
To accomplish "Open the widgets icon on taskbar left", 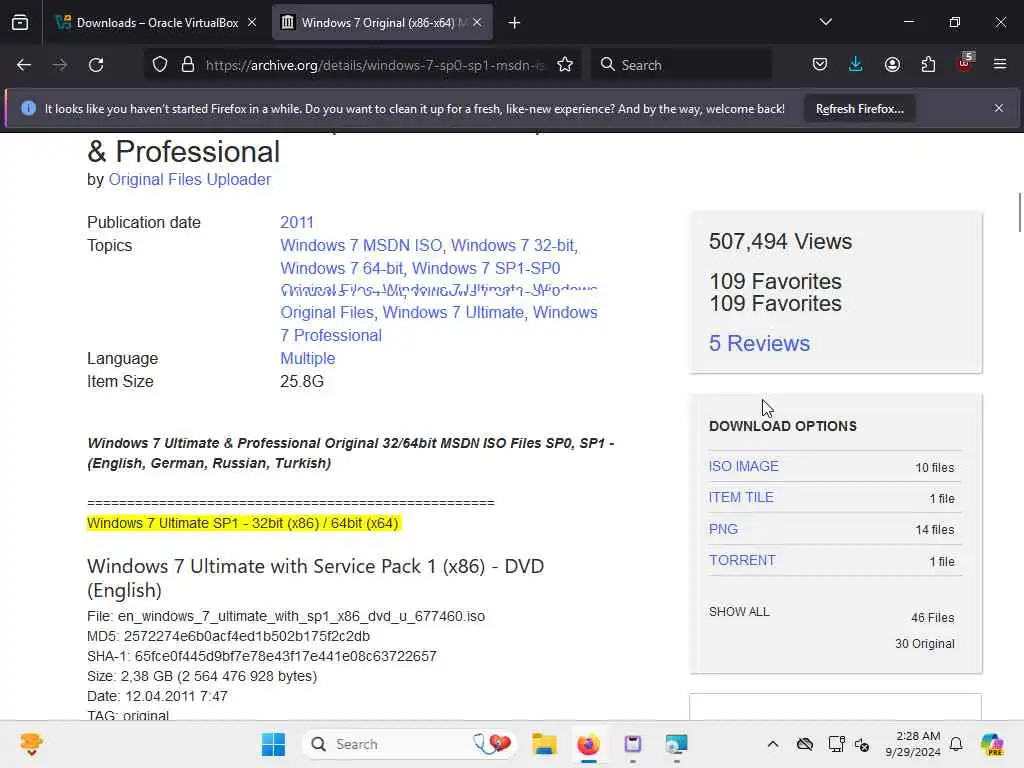I will pos(31,744).
